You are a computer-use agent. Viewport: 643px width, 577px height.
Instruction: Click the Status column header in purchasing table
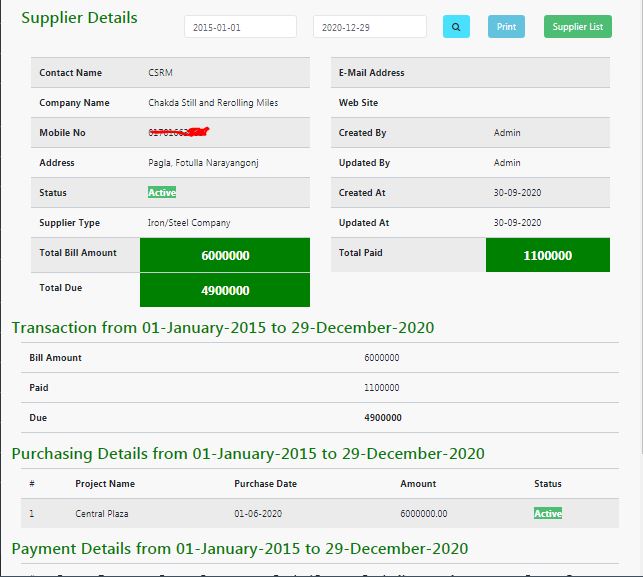[x=548, y=483]
